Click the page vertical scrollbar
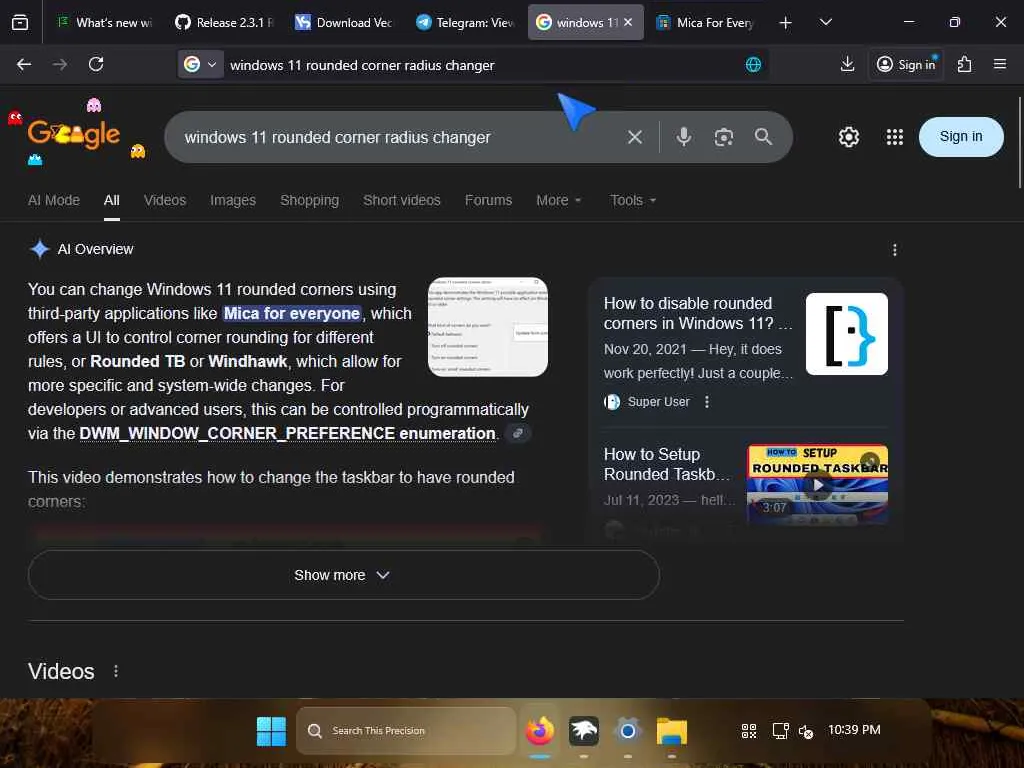 pos(1019,141)
